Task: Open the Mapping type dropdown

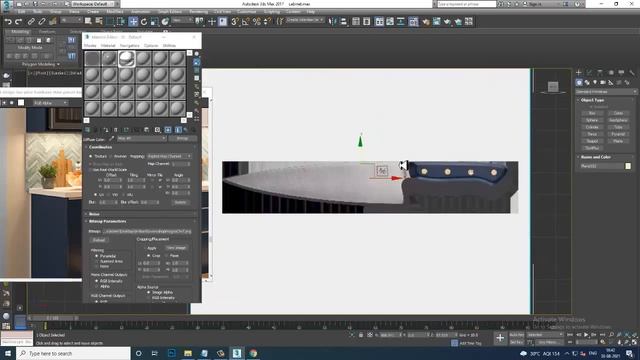Action: [x=169, y=156]
